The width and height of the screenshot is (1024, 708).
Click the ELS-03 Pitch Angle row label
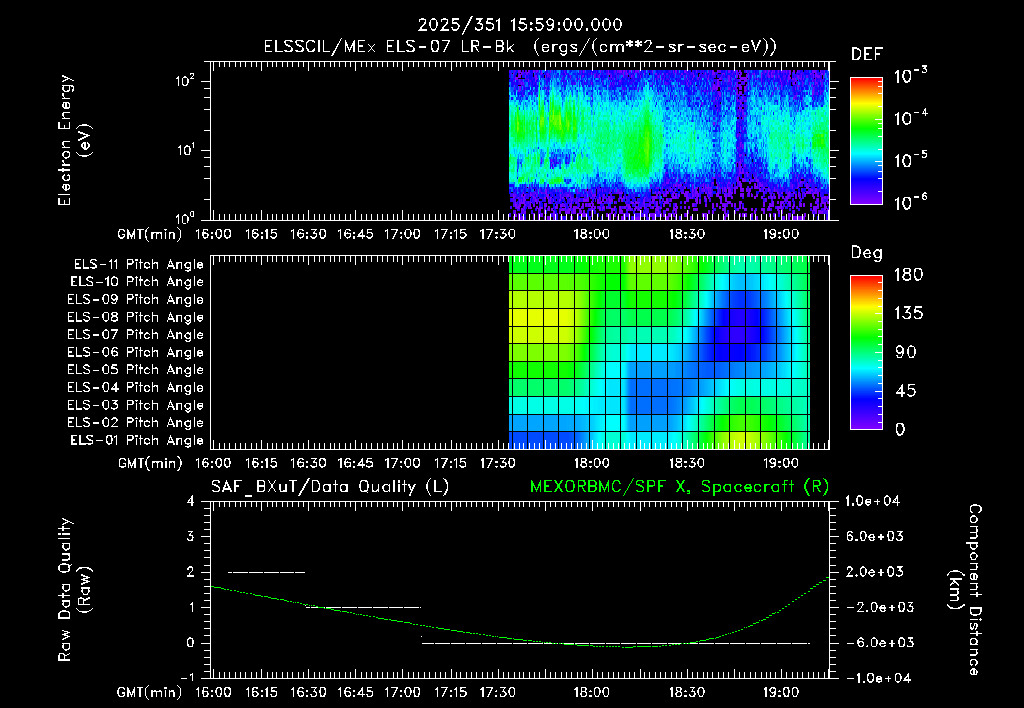[x=135, y=405]
